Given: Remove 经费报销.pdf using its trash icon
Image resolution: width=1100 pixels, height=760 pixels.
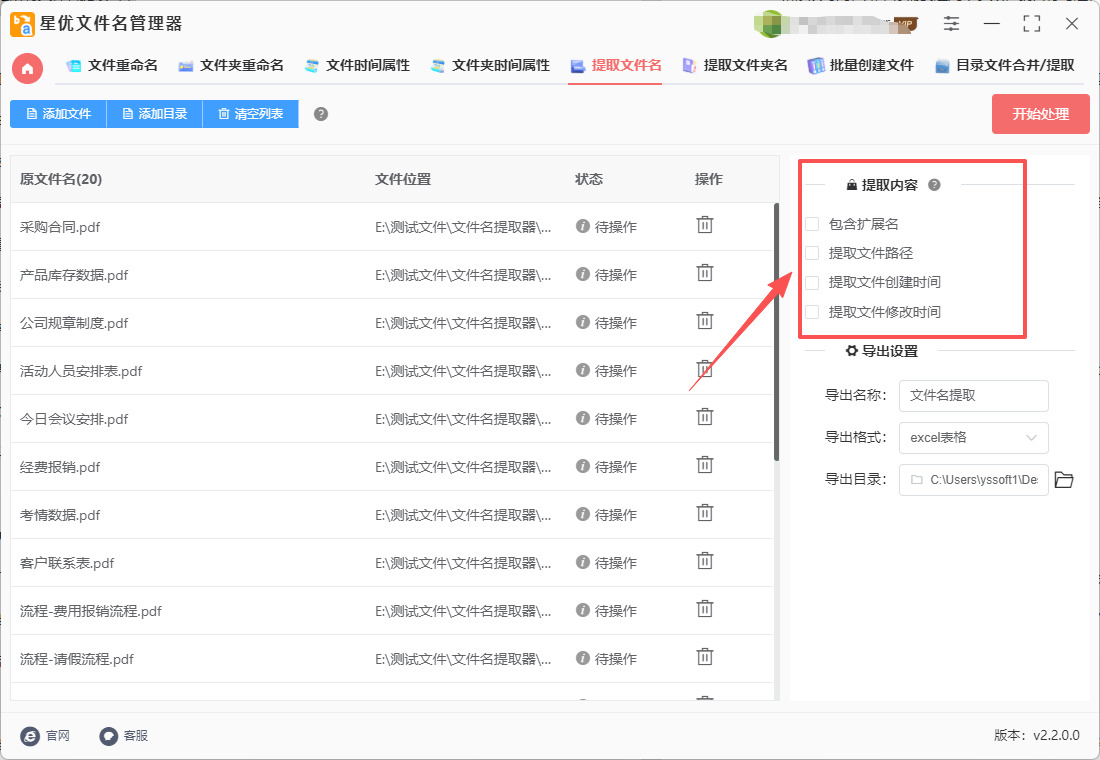Looking at the screenshot, I should point(705,465).
